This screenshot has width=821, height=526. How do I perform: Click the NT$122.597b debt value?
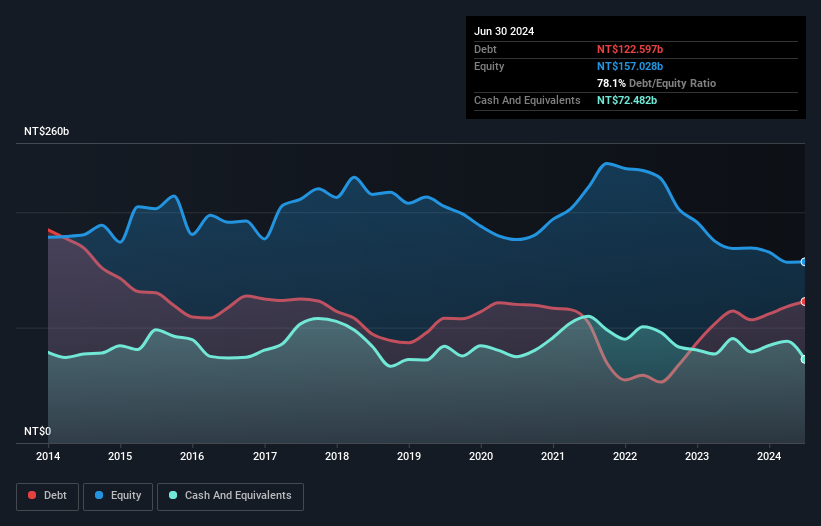point(630,49)
